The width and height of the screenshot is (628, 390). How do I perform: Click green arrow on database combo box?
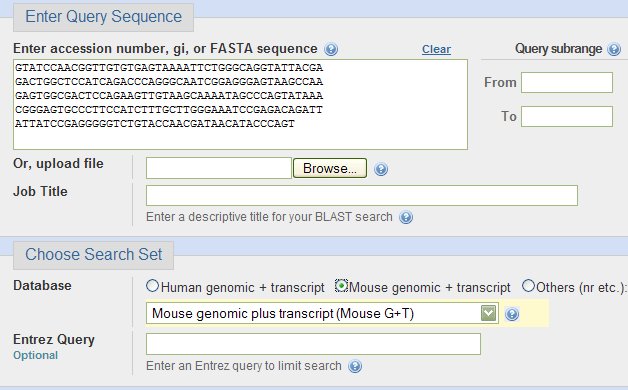pos(488,313)
